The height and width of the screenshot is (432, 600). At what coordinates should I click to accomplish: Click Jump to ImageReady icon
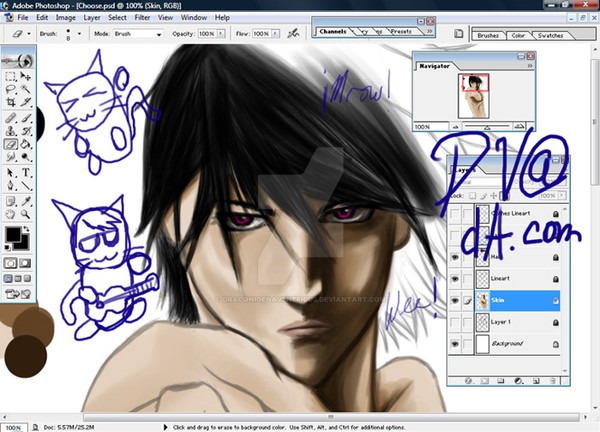coord(18,294)
